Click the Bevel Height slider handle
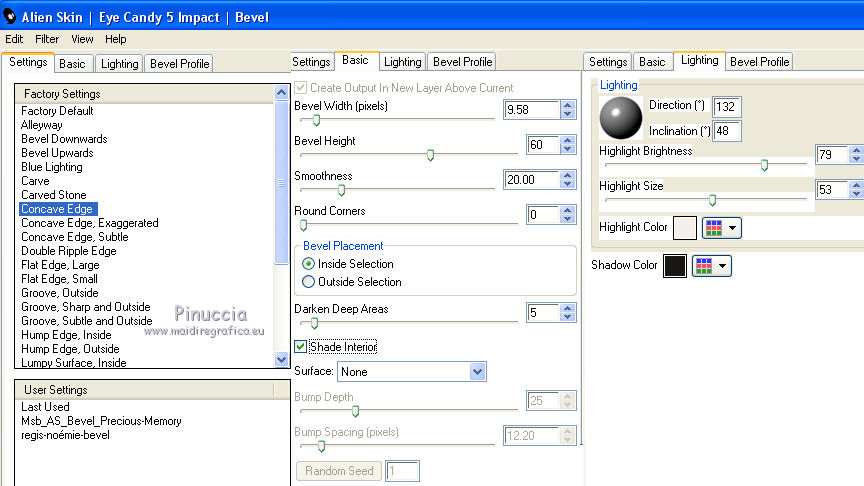The width and height of the screenshot is (864, 486). click(x=430, y=155)
